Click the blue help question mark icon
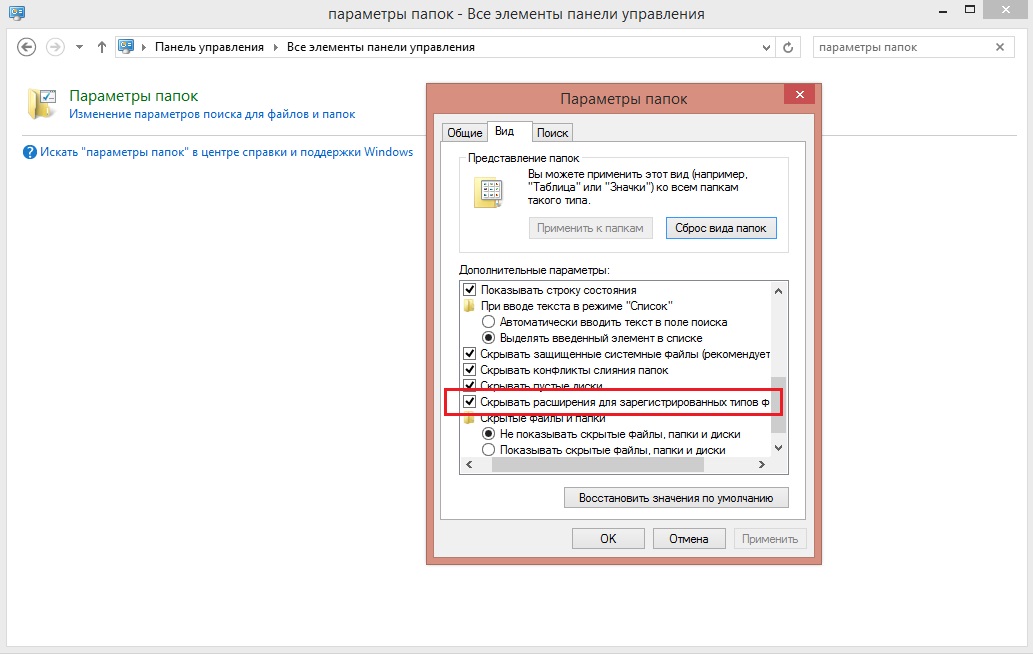The height and width of the screenshot is (654, 1033). [30, 152]
